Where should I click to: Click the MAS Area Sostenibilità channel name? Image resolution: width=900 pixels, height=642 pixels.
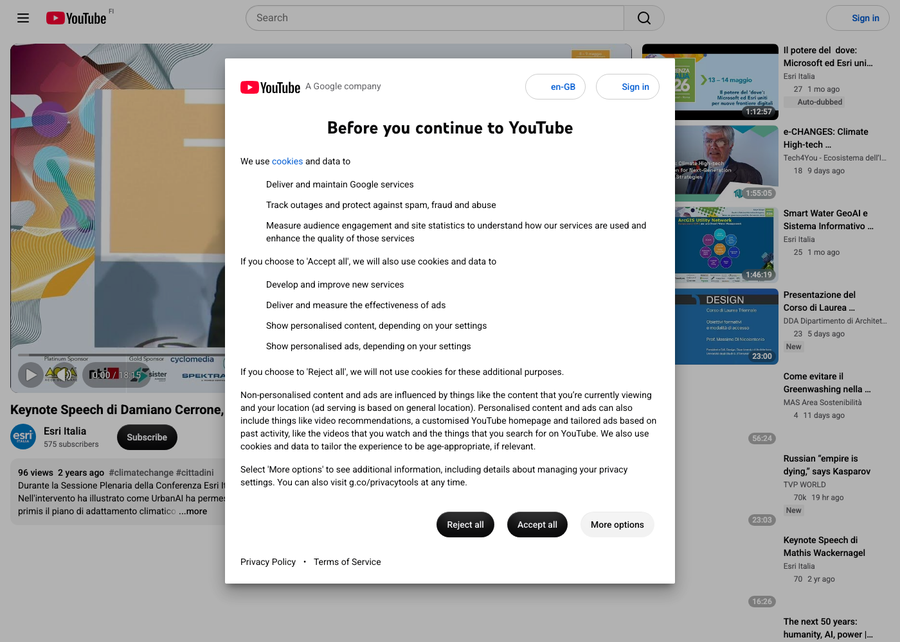tap(823, 402)
